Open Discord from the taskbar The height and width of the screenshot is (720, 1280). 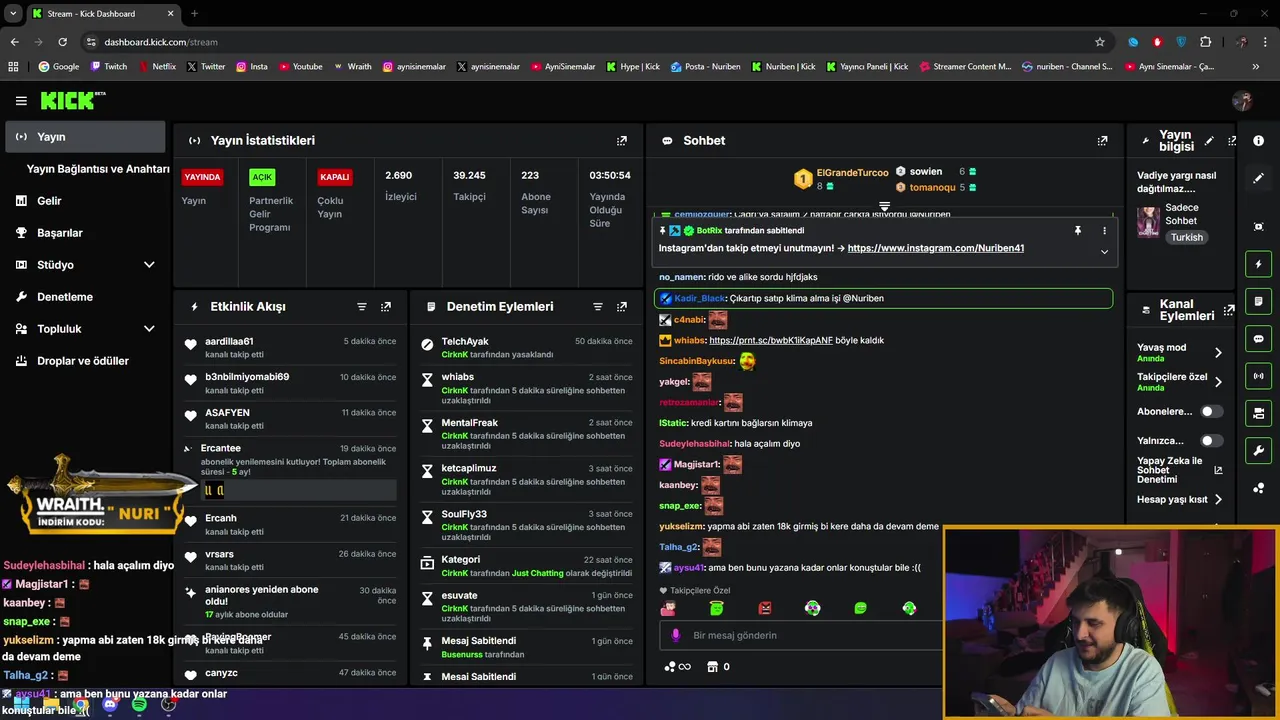coord(110,705)
